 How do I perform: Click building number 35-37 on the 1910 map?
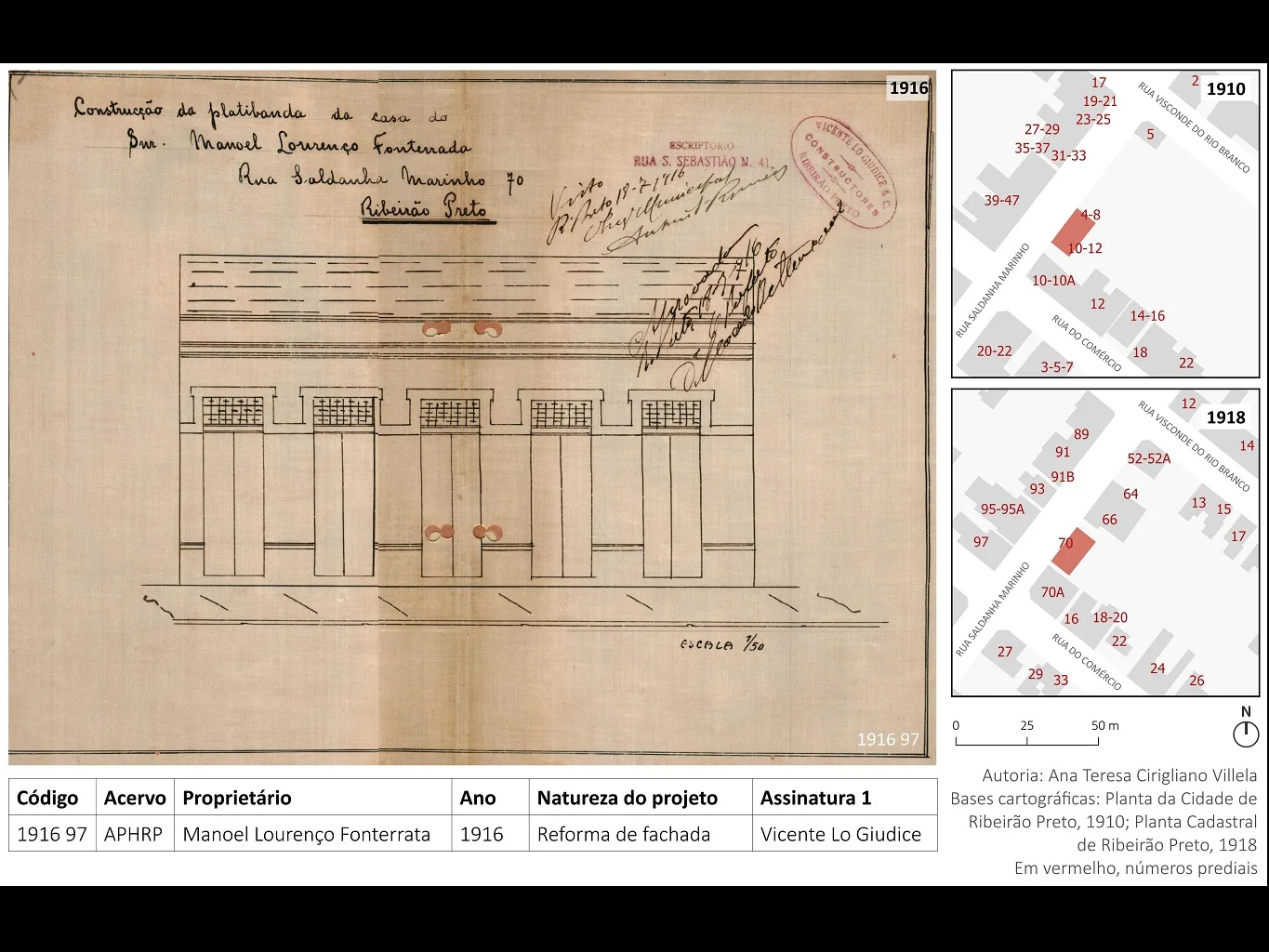[x=1032, y=148]
